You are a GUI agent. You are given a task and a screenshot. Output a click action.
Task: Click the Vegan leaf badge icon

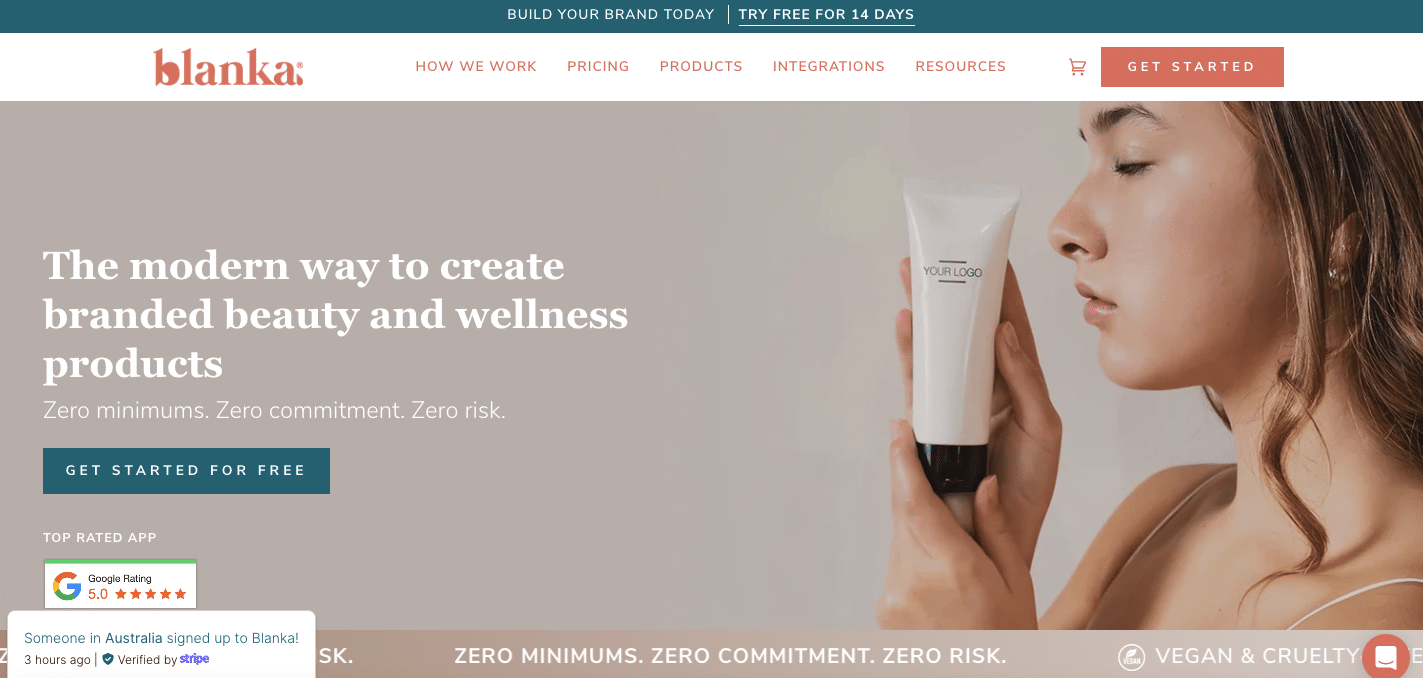click(x=1131, y=657)
